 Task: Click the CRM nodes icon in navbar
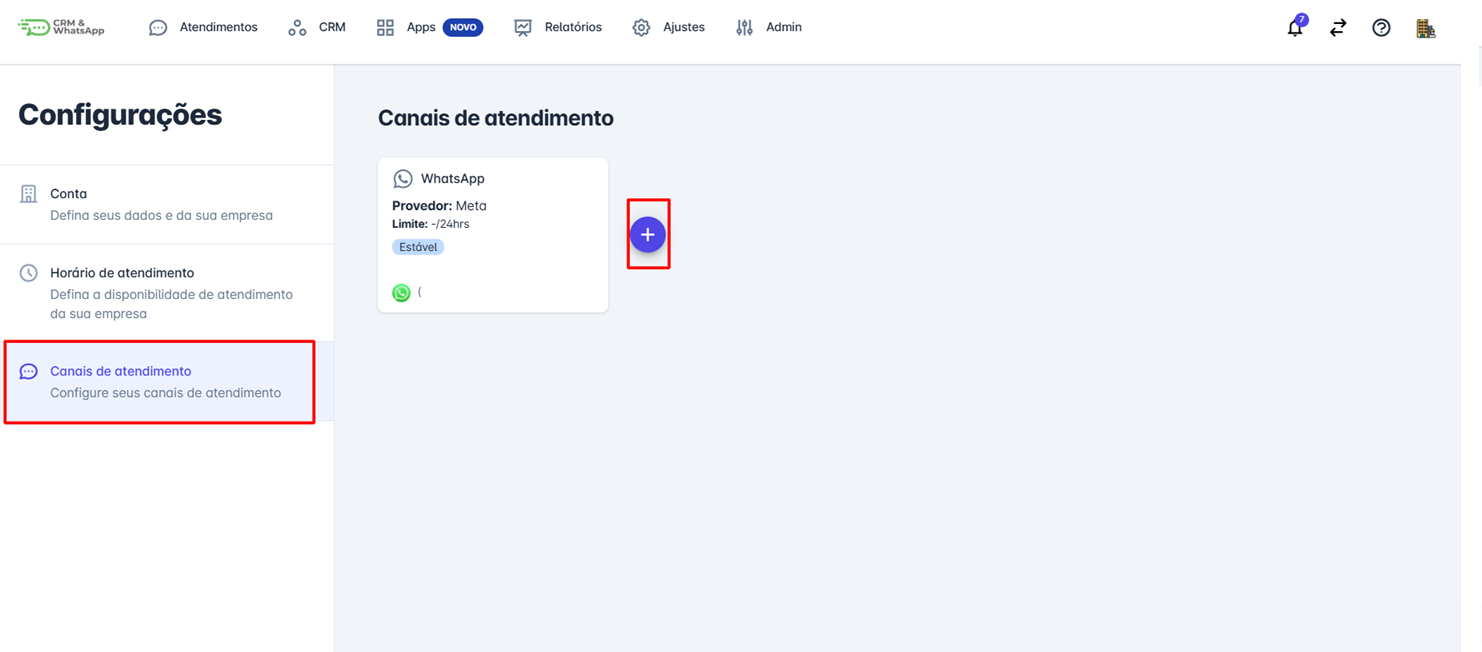[296, 27]
